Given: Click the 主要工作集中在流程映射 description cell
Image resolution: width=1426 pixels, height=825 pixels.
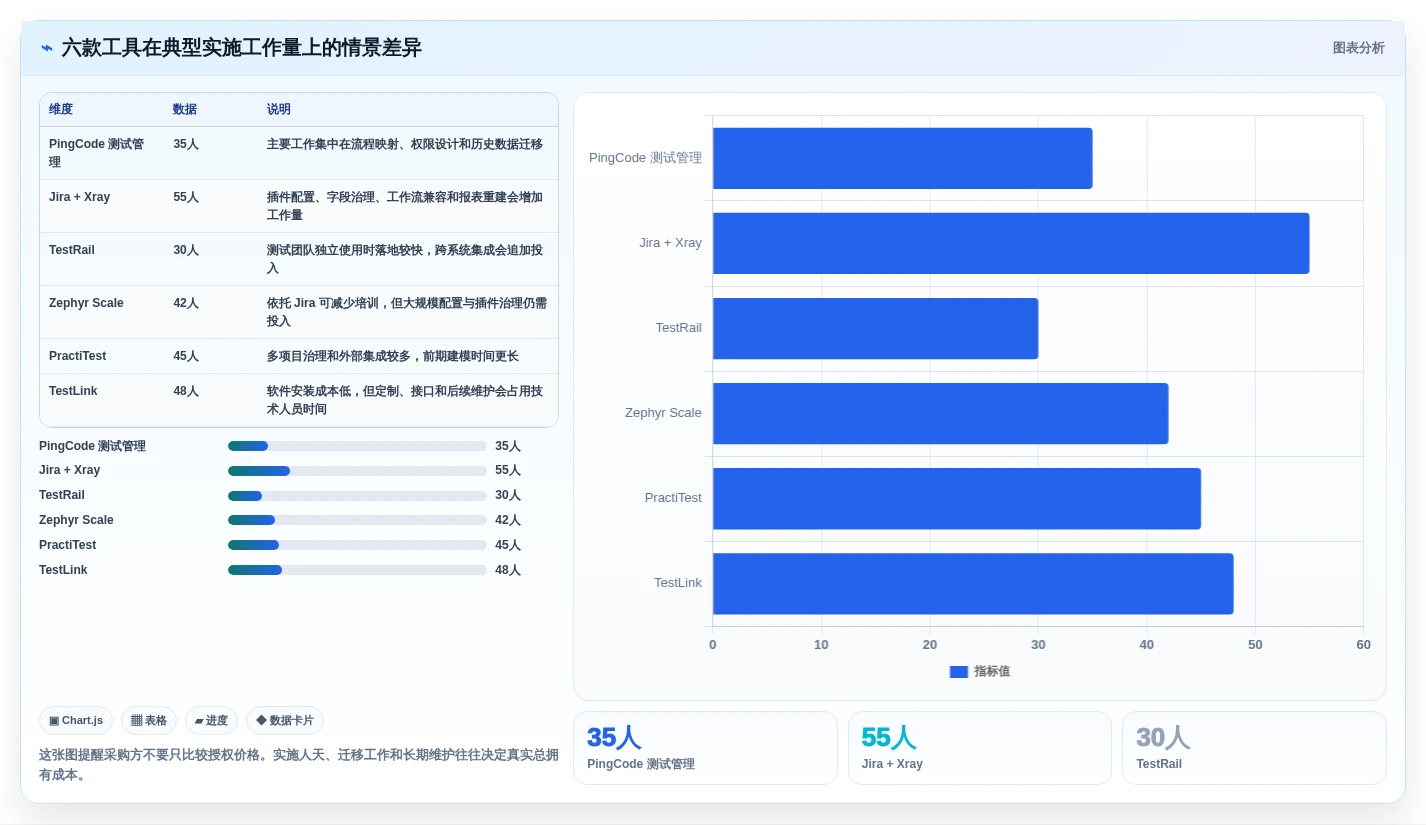Looking at the screenshot, I should click(x=408, y=153).
